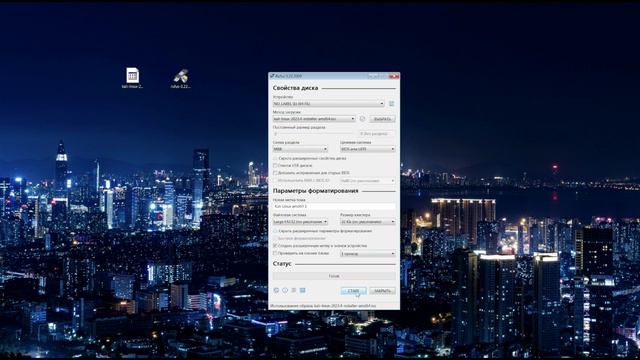
Task: Click the 'Новая метка тома' text field
Action: [x=334, y=207]
